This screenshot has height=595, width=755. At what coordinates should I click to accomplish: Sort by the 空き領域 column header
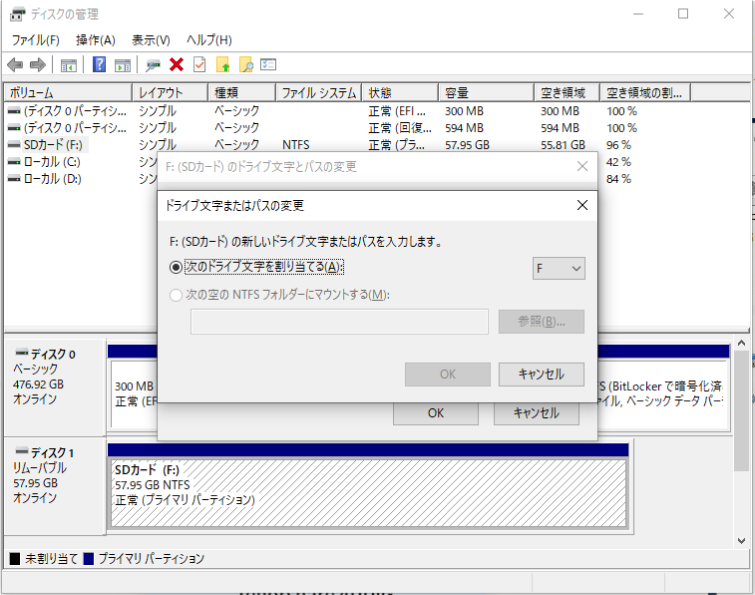[x=567, y=92]
